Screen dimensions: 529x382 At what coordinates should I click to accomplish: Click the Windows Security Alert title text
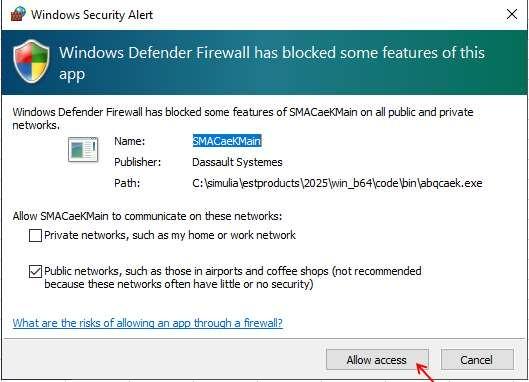pos(92,15)
